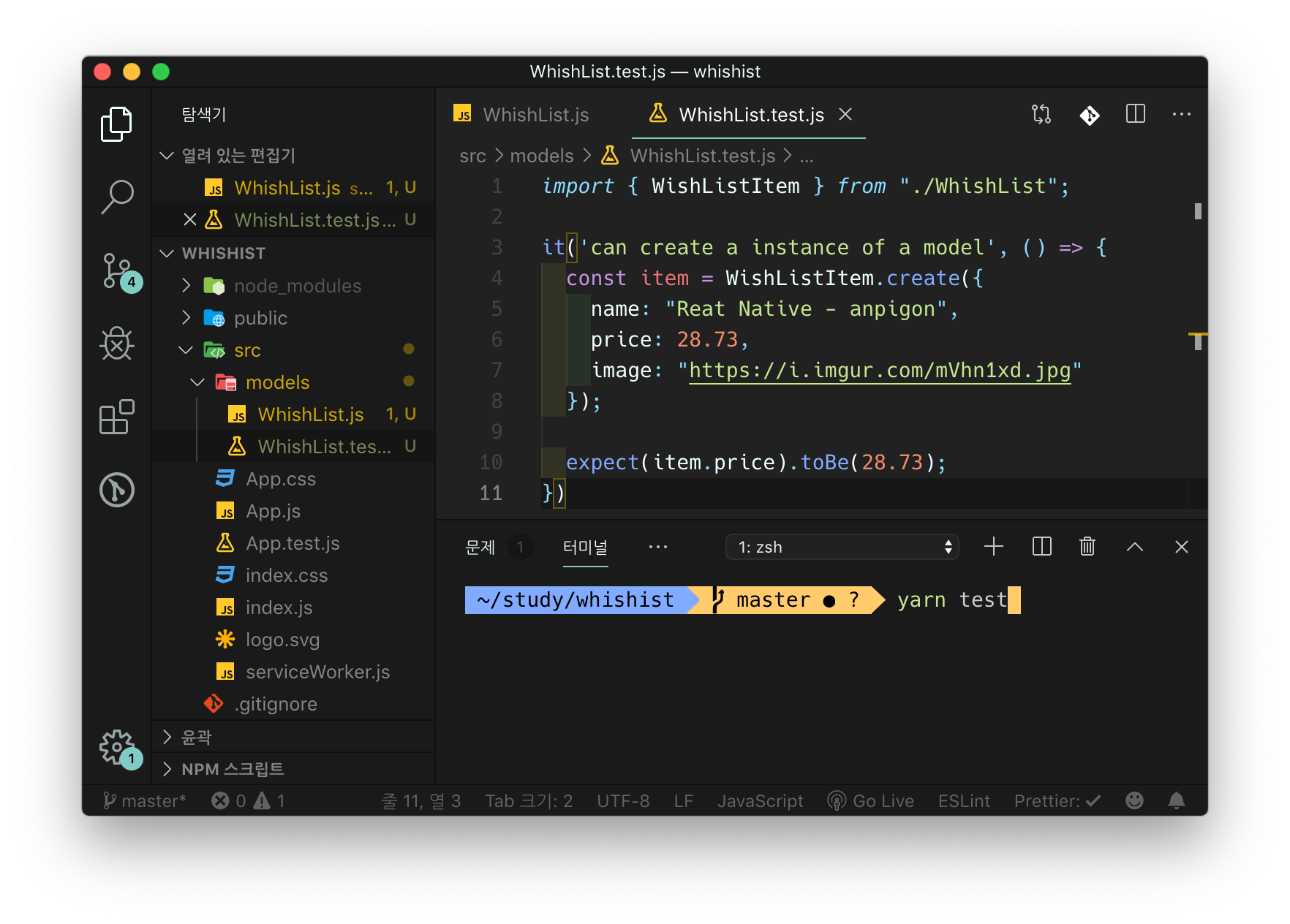1290x924 pixels.
Task: Click the LF end-of-line indicator
Action: tap(683, 801)
